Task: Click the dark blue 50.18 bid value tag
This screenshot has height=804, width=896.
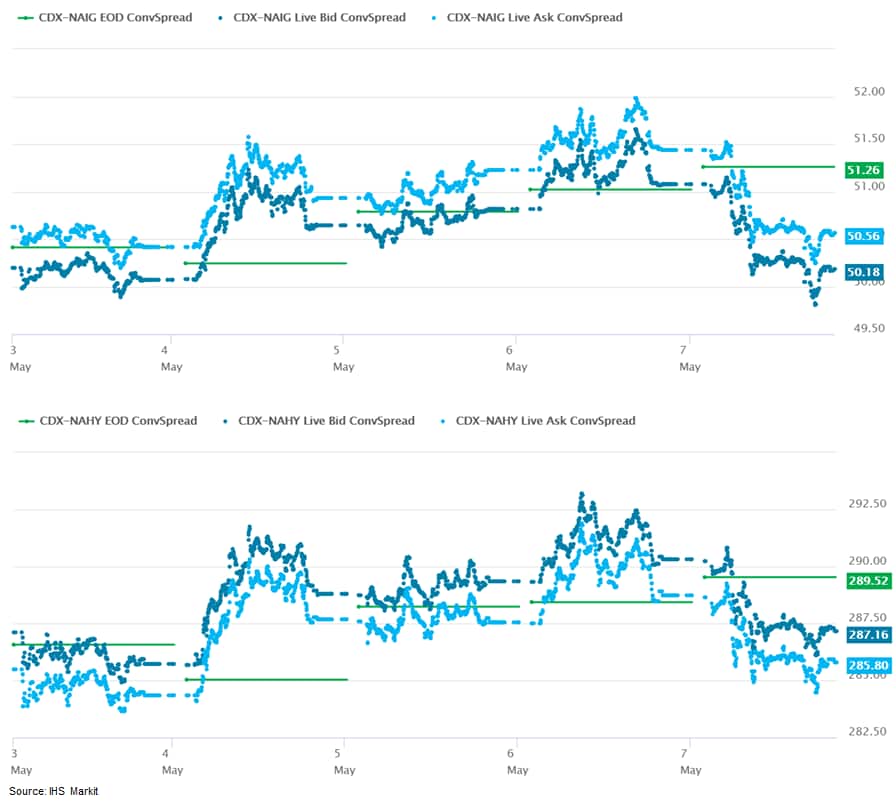Action: [x=862, y=272]
